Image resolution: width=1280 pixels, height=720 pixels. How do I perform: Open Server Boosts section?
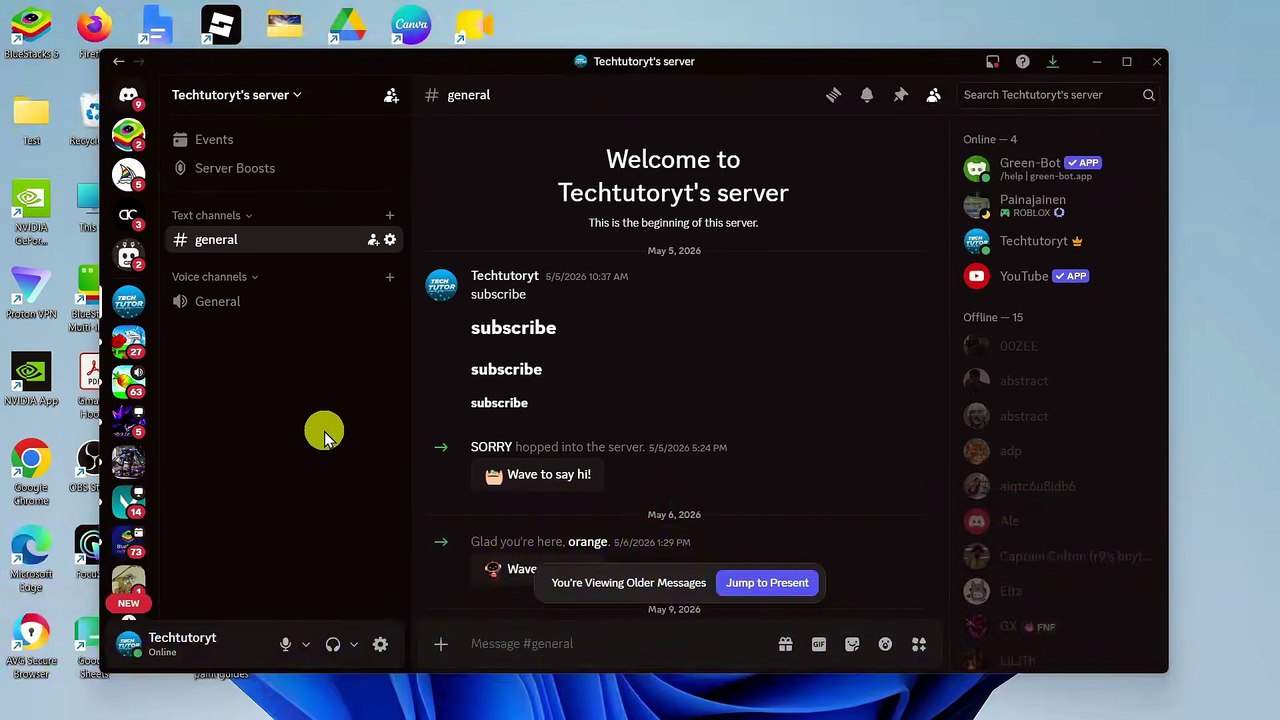(x=285, y=168)
